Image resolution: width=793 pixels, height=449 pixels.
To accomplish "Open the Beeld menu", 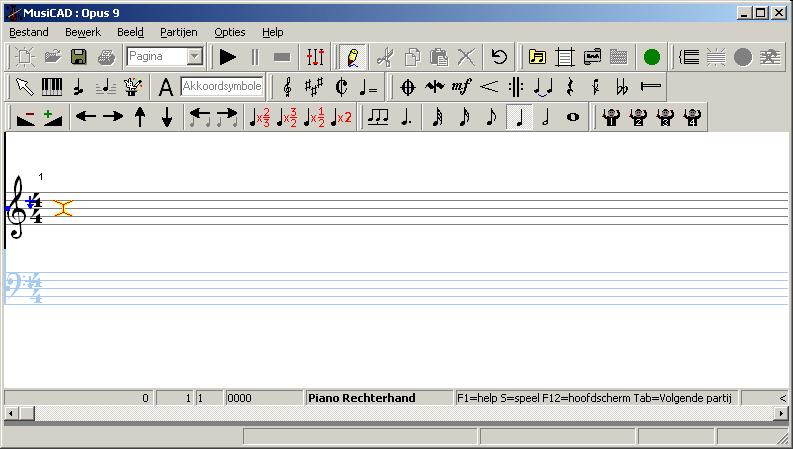I will pos(130,32).
